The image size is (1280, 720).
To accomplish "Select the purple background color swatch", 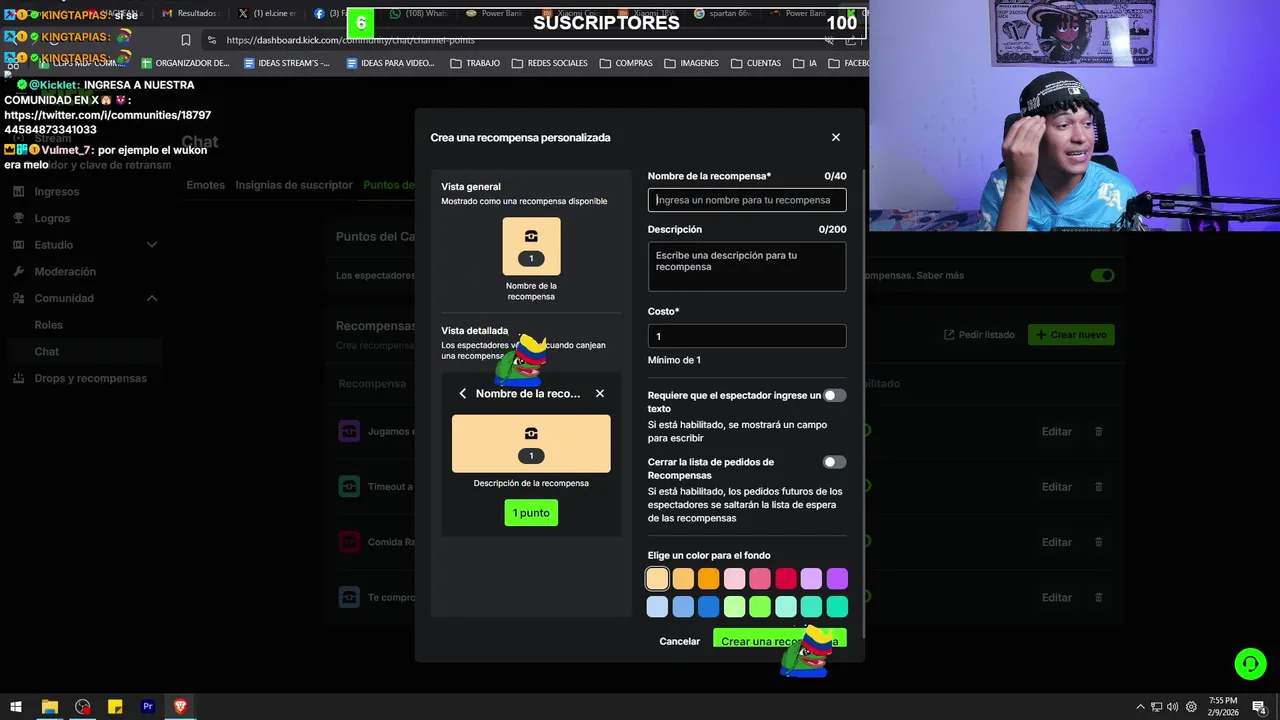I will [837, 579].
